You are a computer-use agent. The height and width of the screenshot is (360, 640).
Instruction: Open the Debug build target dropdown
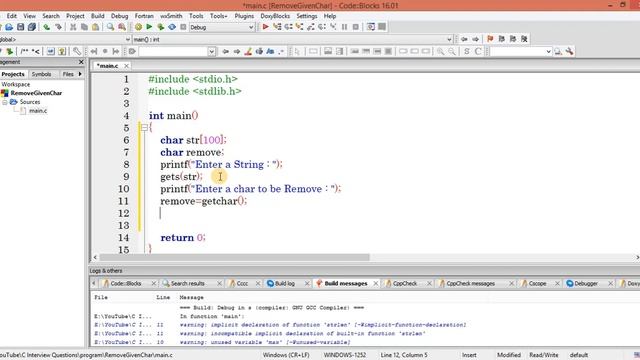click(251, 27)
